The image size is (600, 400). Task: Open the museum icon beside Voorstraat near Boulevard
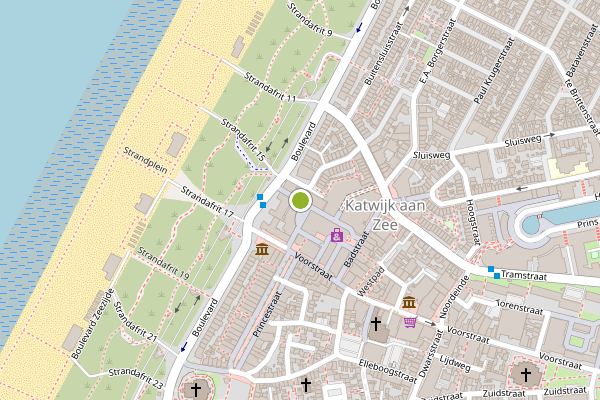pos(262,249)
